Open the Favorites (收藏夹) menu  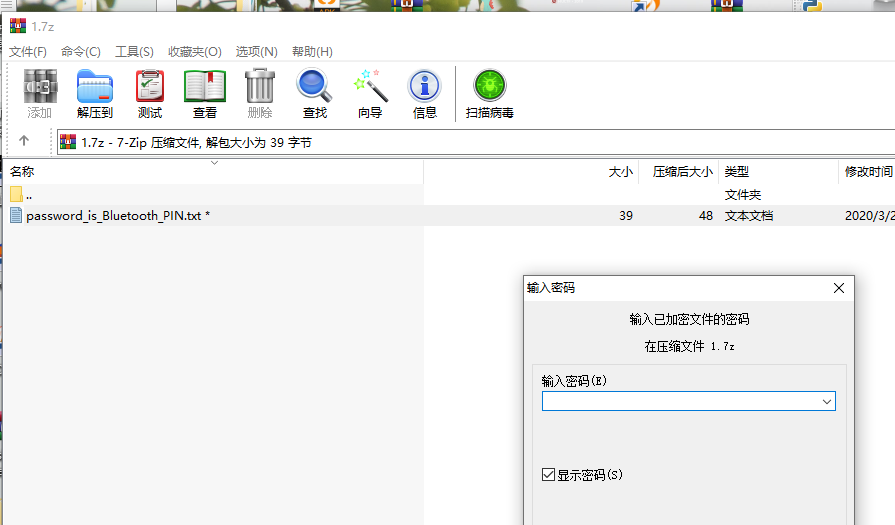[x=195, y=52]
